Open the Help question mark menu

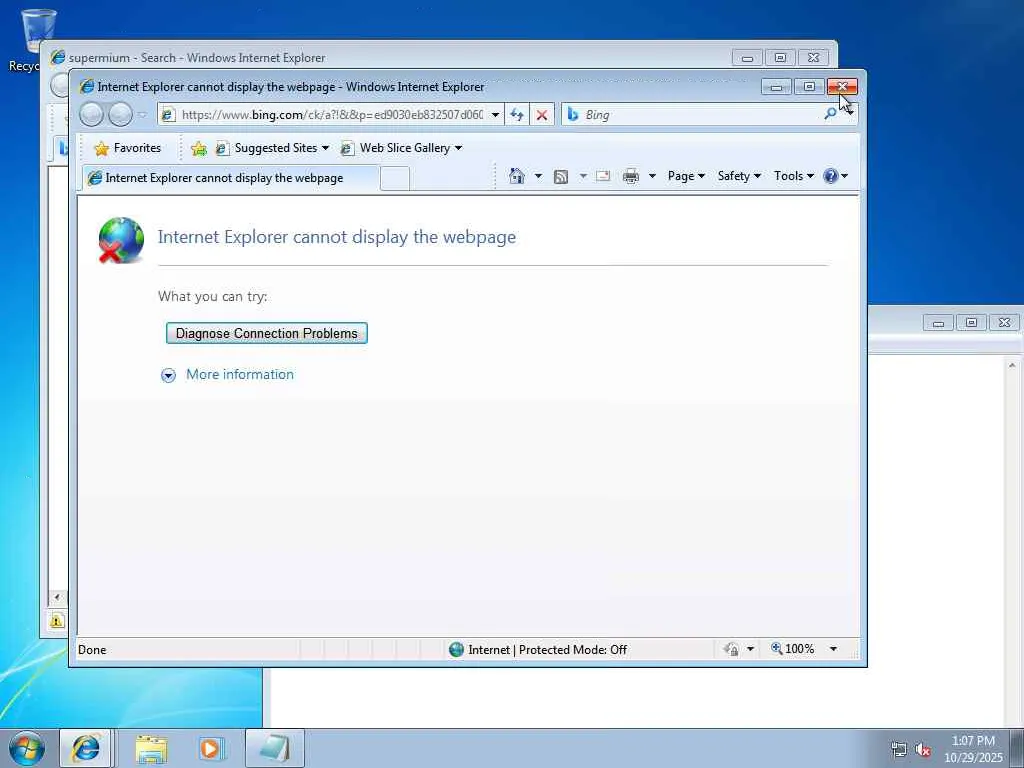[x=835, y=176]
